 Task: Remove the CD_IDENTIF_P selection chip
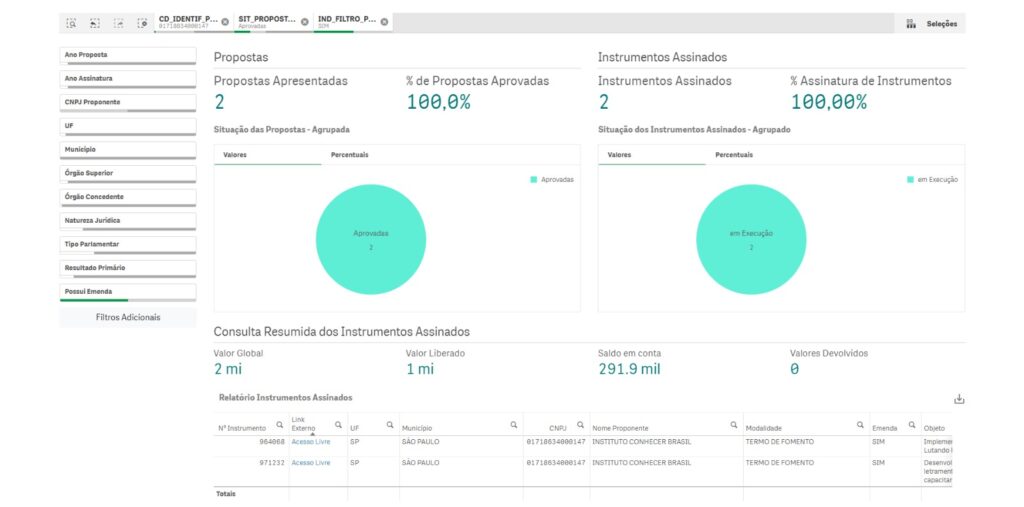pyautogui.click(x=225, y=22)
